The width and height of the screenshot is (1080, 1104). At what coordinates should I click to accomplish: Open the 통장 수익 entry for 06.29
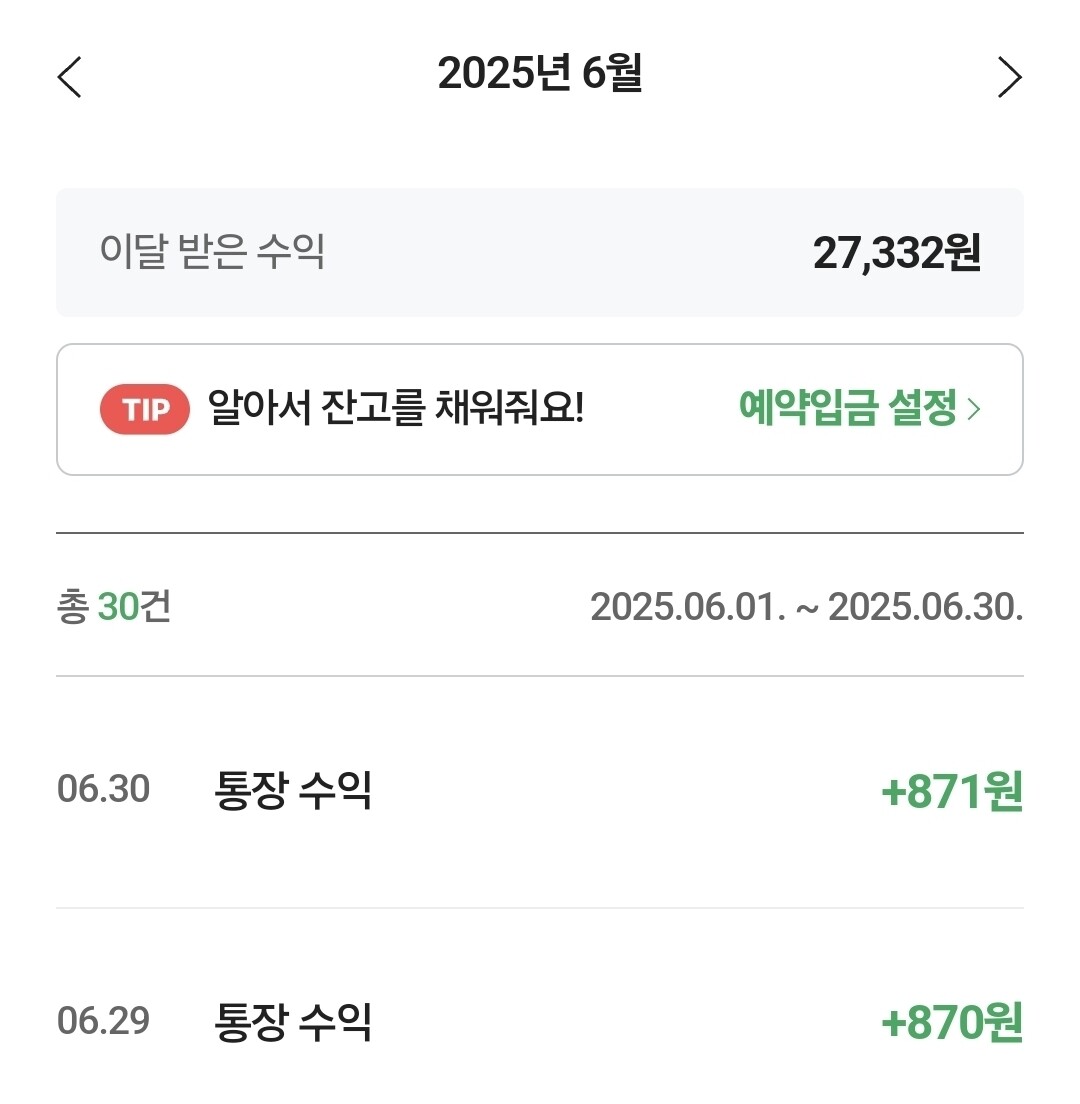[293, 1022]
